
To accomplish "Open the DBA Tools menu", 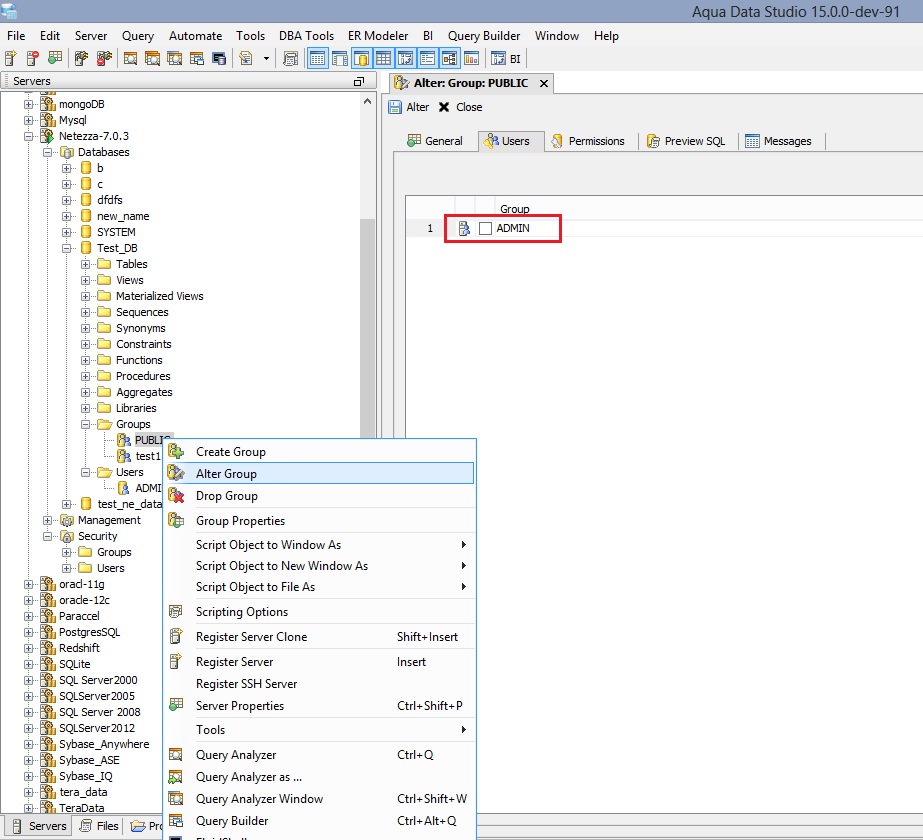I will (306, 36).
